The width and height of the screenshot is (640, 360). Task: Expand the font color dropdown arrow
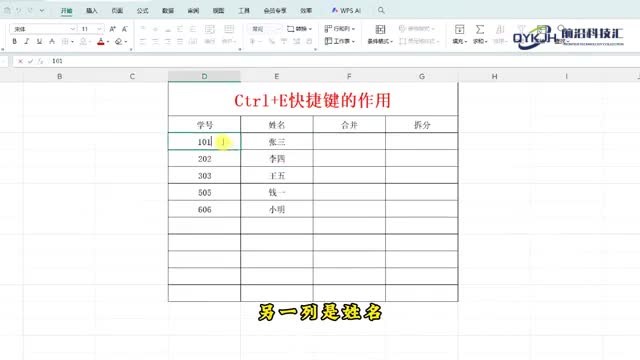point(108,42)
